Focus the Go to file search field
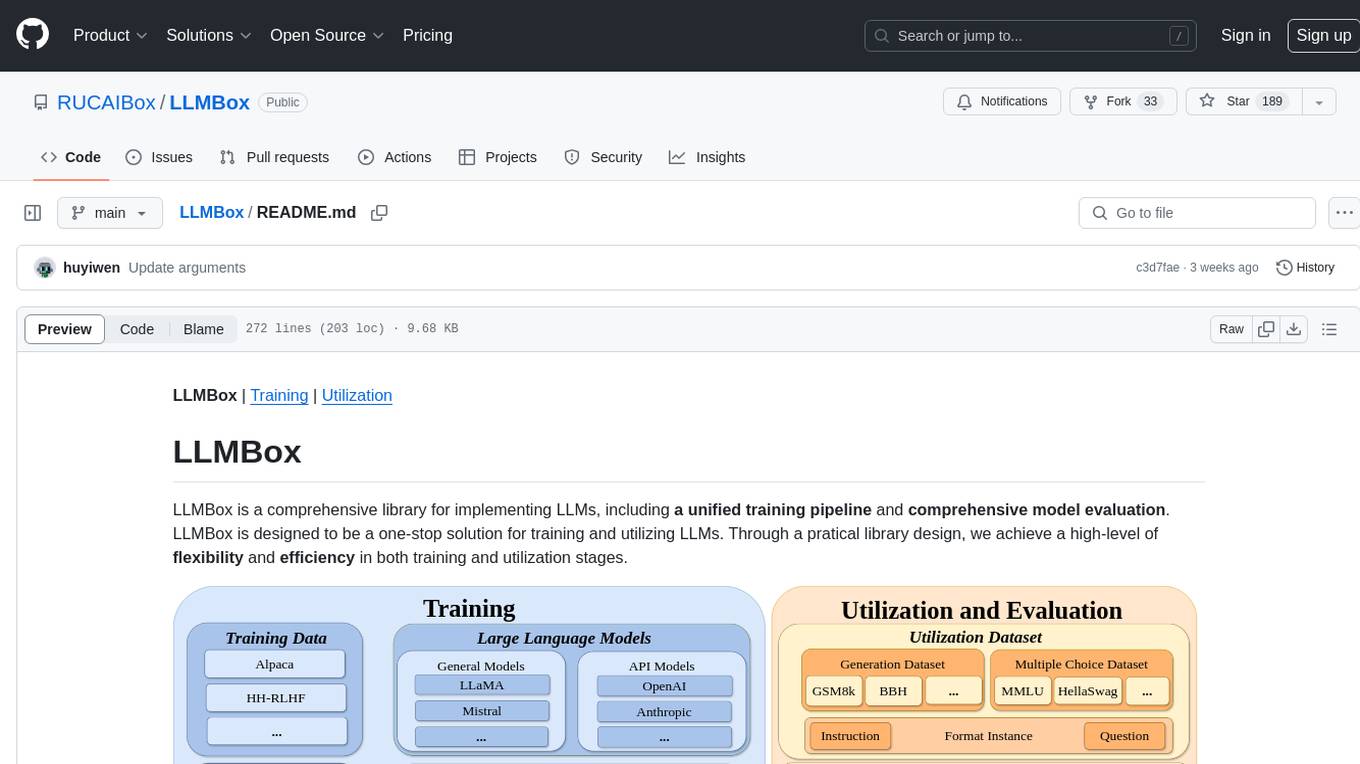Image resolution: width=1360 pixels, height=764 pixels. 1197,213
